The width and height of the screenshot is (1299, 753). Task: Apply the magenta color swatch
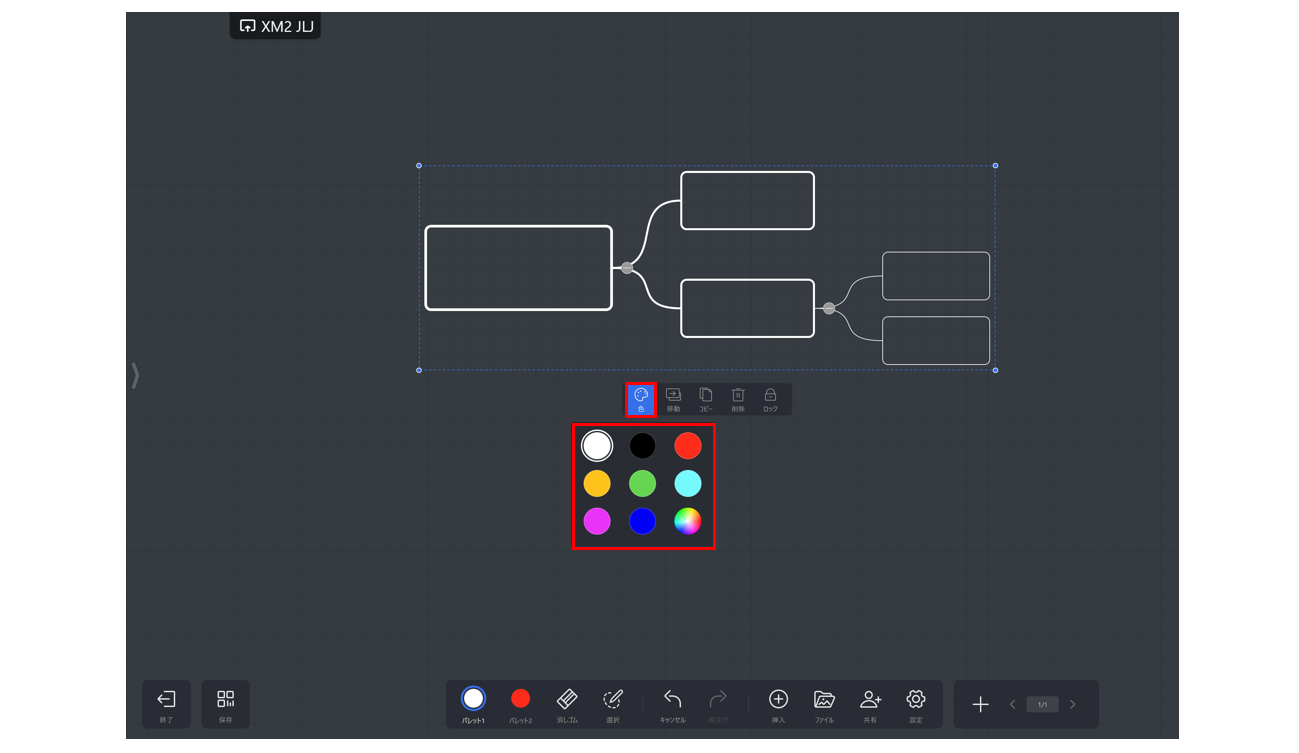pyautogui.click(x=597, y=521)
